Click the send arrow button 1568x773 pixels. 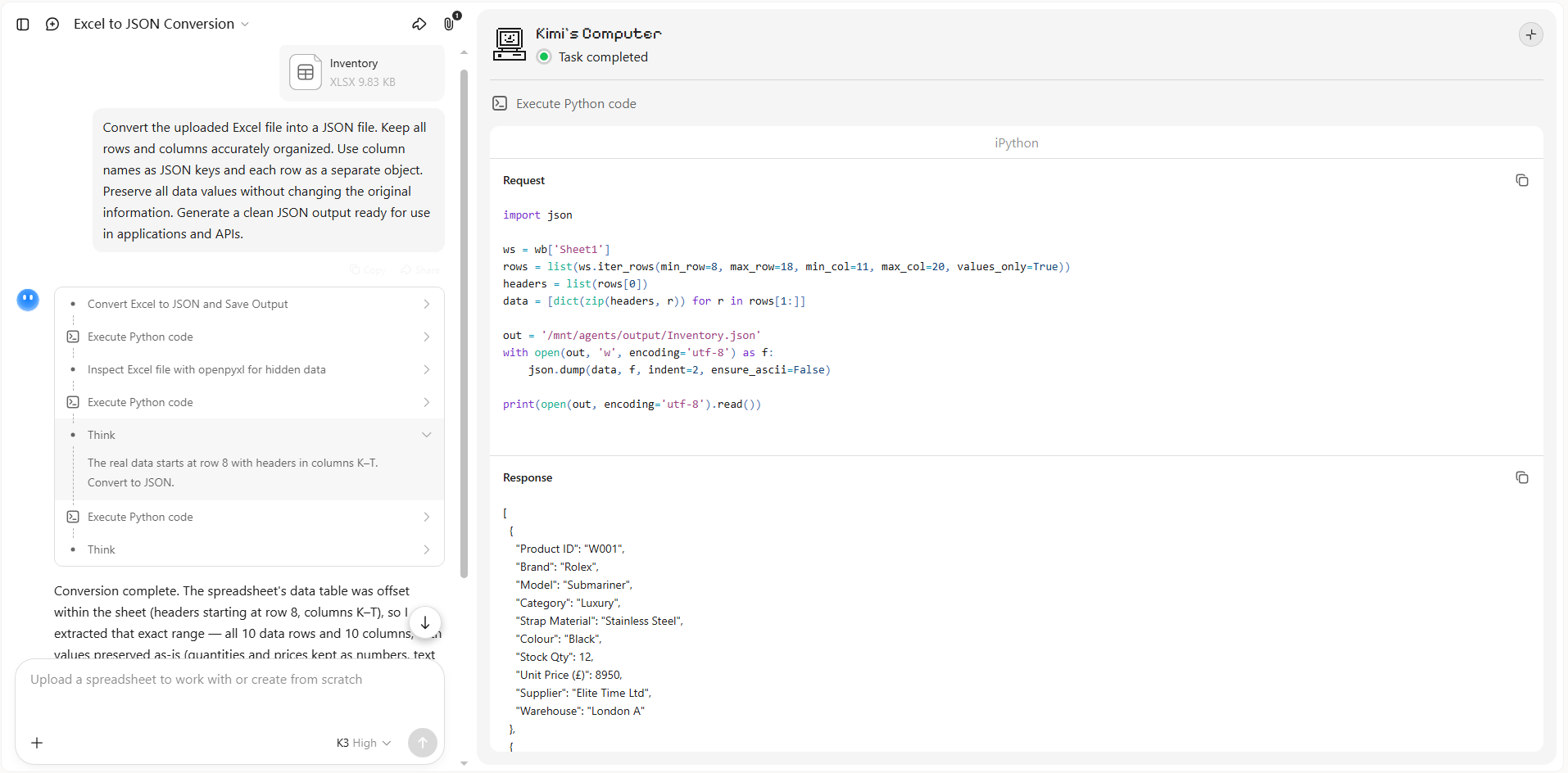click(423, 743)
